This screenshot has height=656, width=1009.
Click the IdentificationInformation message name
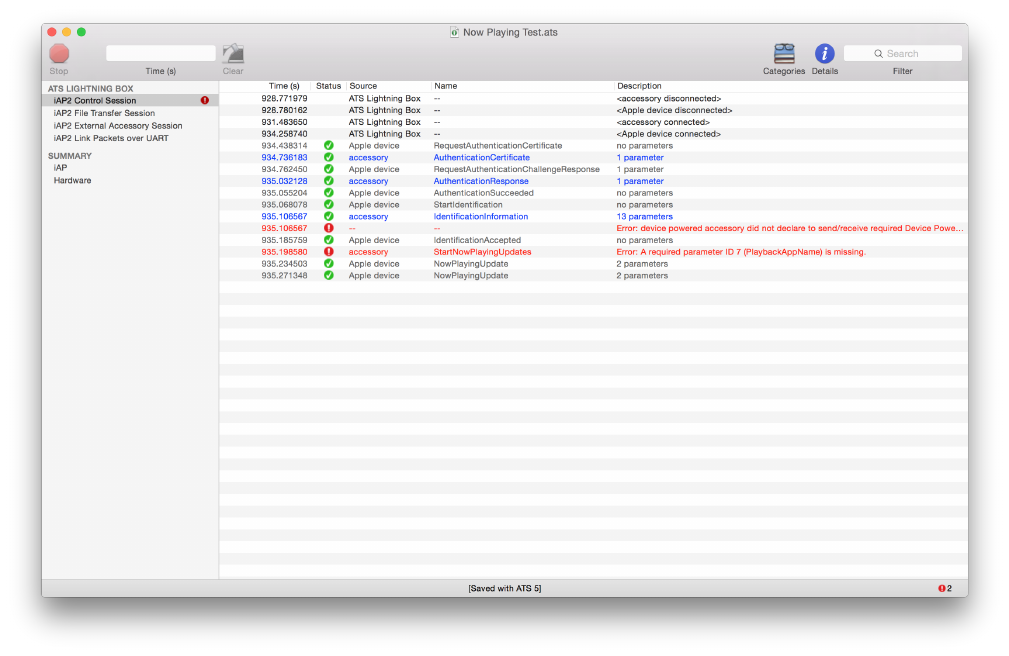[x=481, y=216]
